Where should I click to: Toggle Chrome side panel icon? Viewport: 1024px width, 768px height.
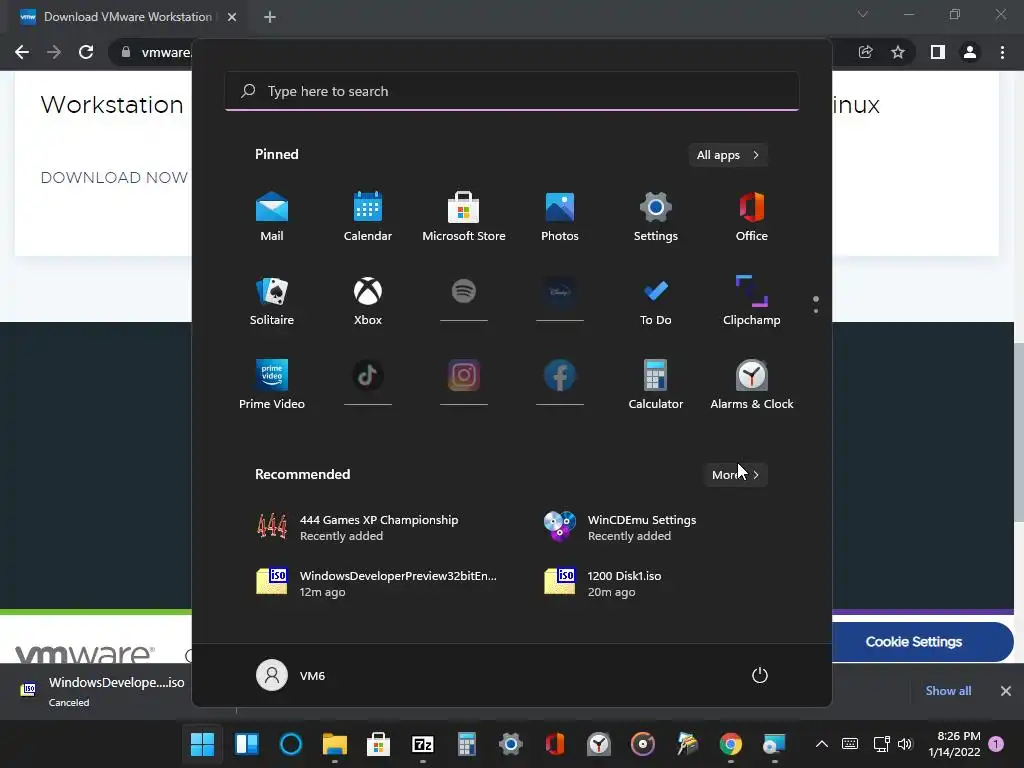(x=938, y=52)
